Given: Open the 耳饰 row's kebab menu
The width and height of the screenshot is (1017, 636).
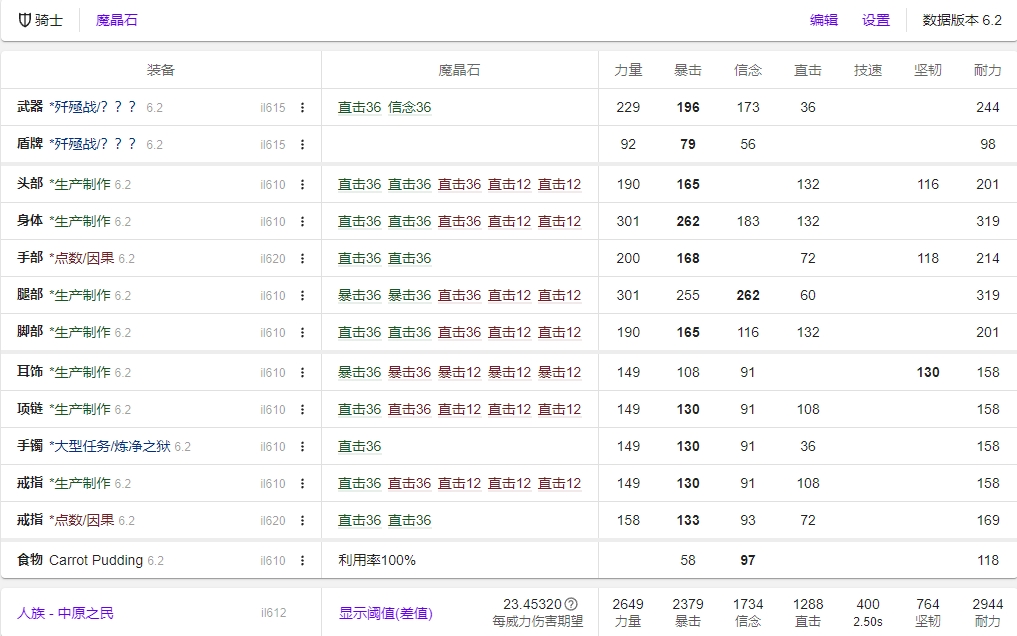Looking at the screenshot, I should [304, 371].
